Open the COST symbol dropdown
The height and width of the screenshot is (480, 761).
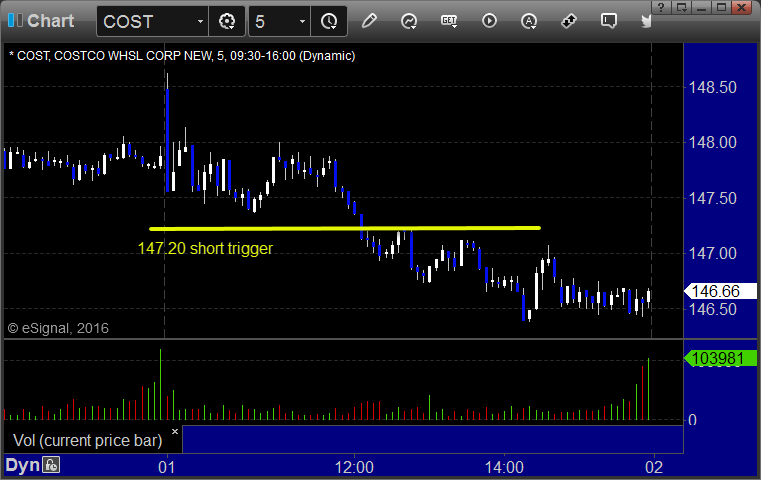(200, 21)
